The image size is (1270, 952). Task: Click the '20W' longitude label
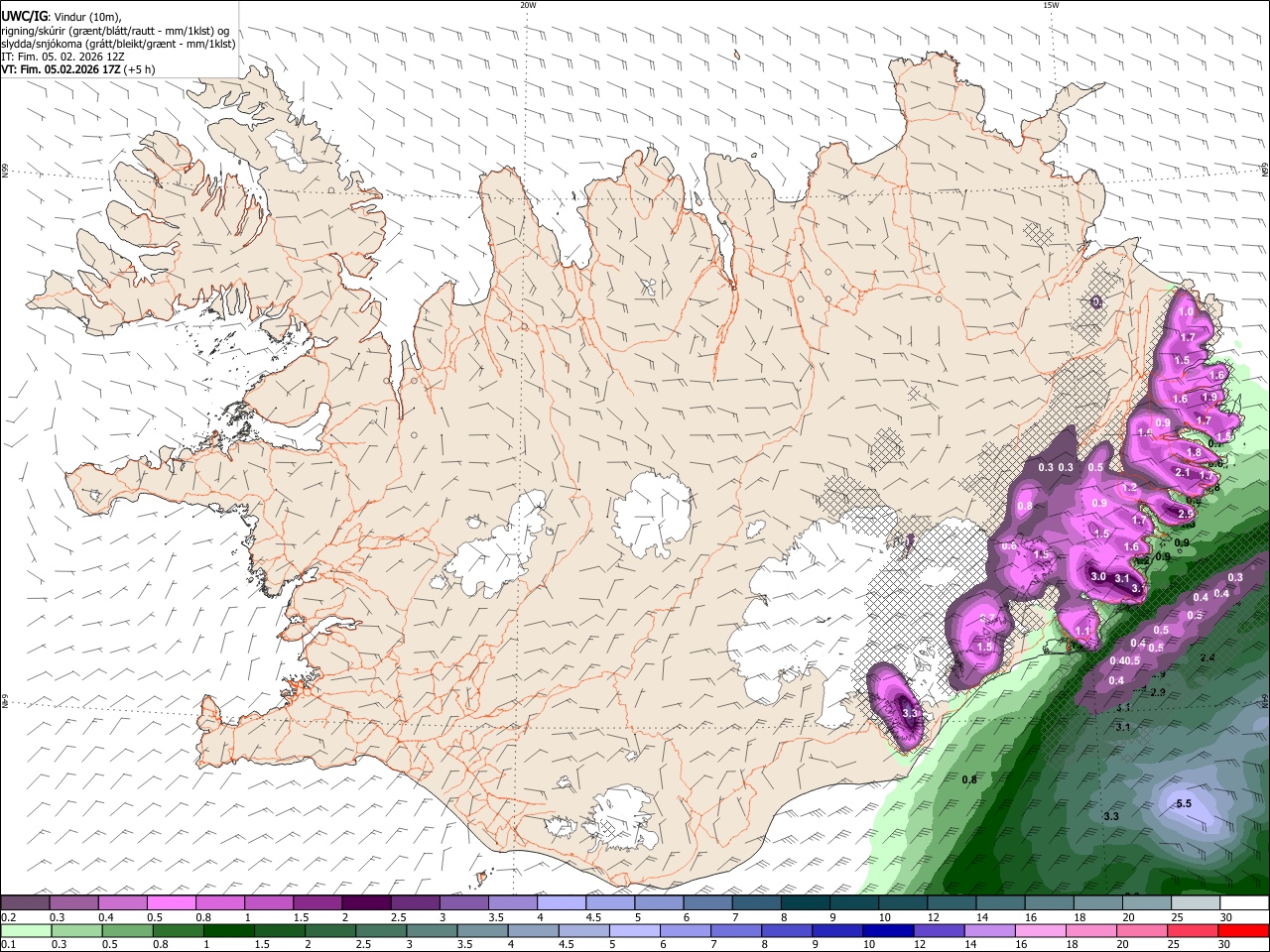[x=528, y=5]
